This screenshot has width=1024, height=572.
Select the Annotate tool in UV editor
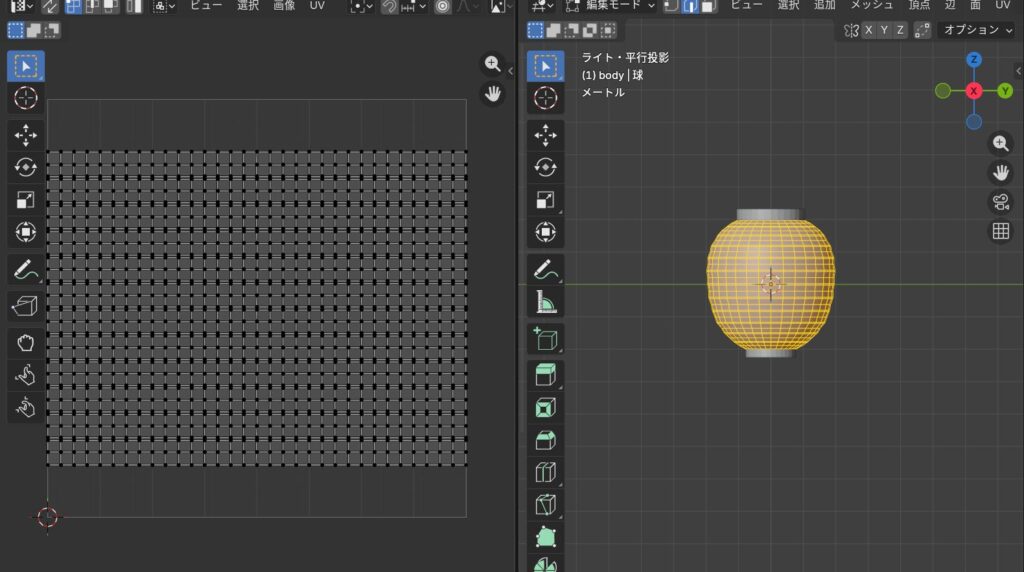(26, 269)
